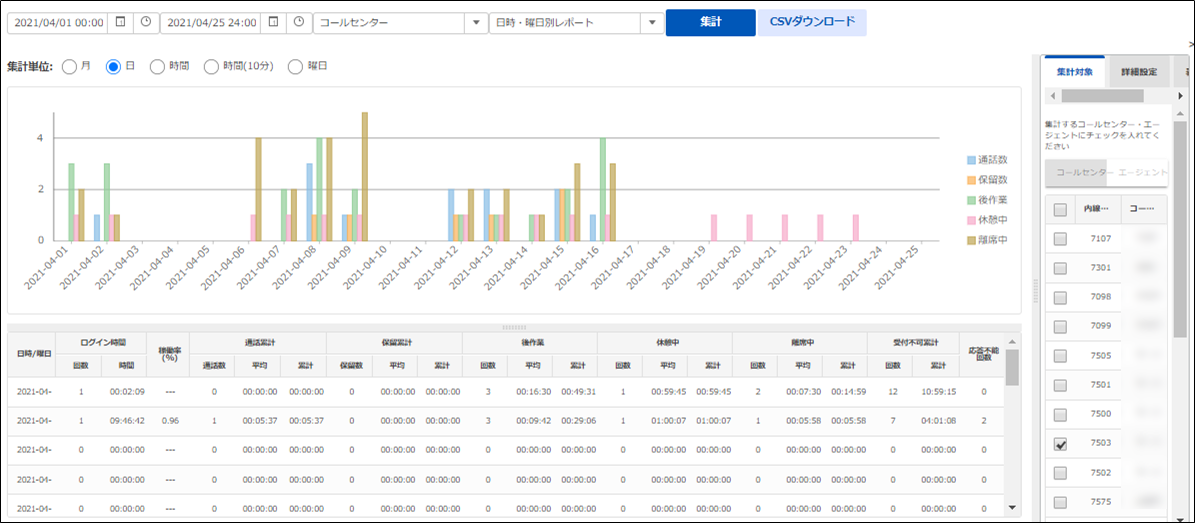Click the data table vertical scrollbar thumb
This screenshot has height=523, width=1195.
[1012, 368]
